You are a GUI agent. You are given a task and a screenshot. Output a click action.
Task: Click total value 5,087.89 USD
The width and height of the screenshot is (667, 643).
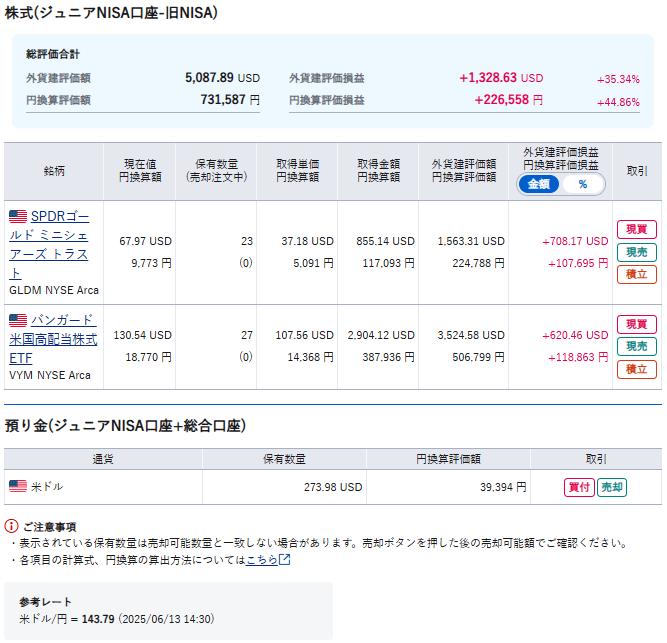(222, 78)
